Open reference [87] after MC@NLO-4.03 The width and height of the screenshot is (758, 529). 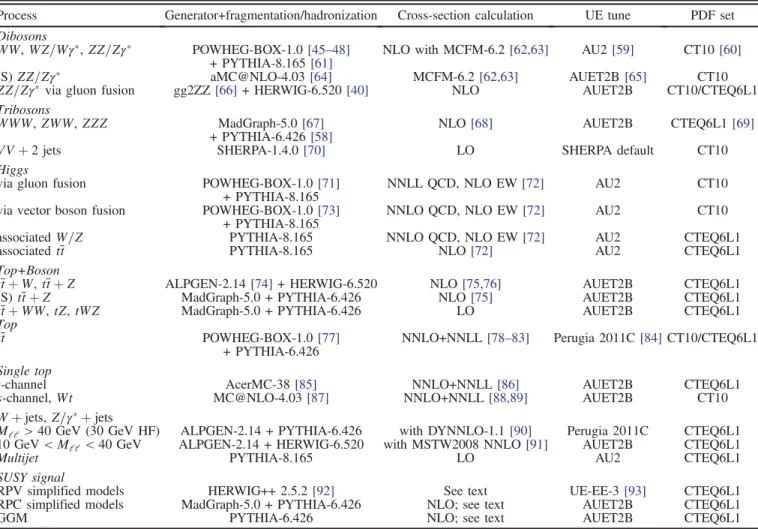tap(318, 398)
